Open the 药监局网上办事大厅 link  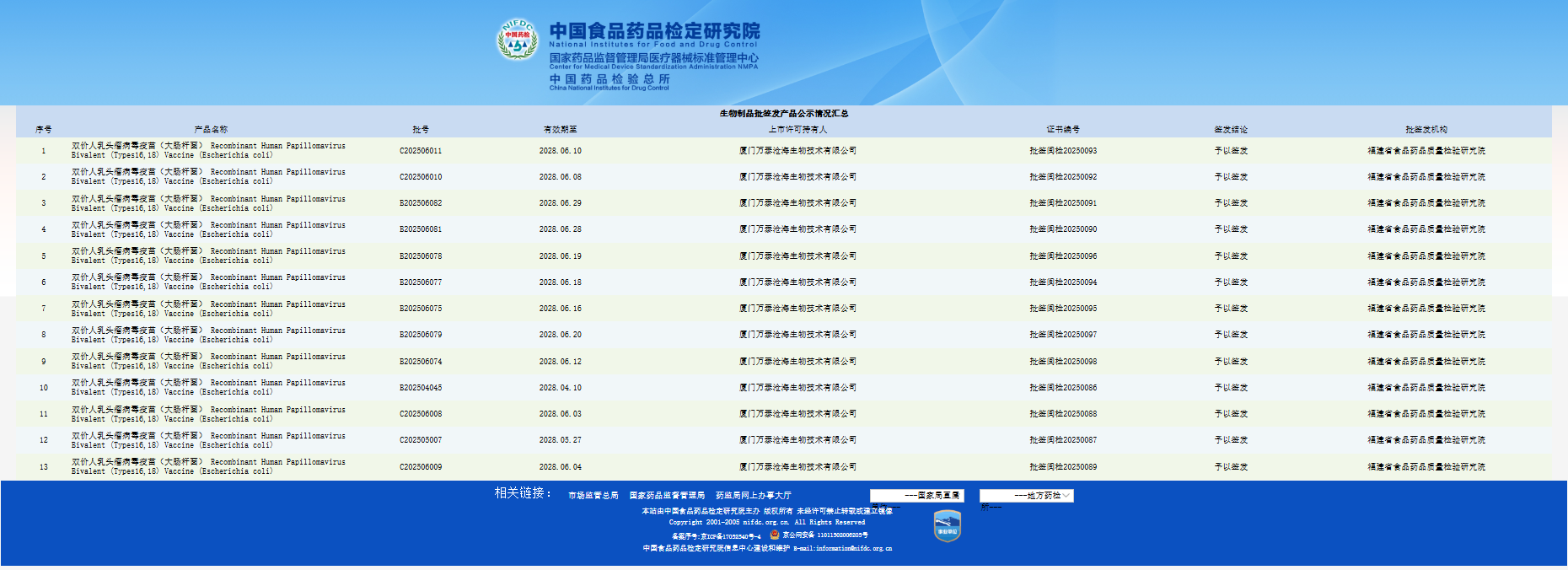point(753,496)
